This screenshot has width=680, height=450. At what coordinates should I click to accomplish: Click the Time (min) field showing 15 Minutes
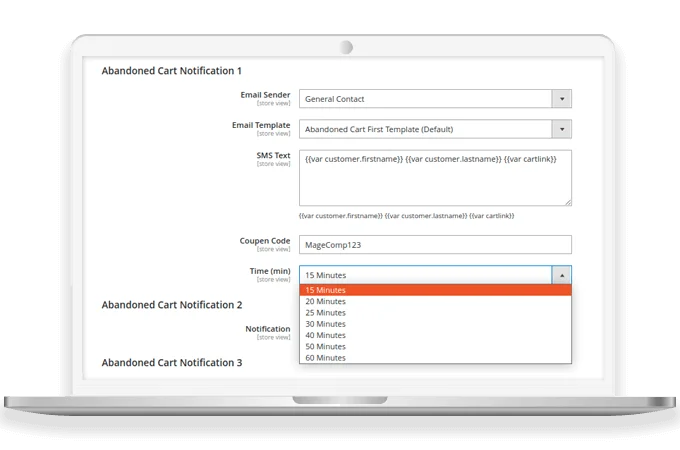tap(425, 275)
